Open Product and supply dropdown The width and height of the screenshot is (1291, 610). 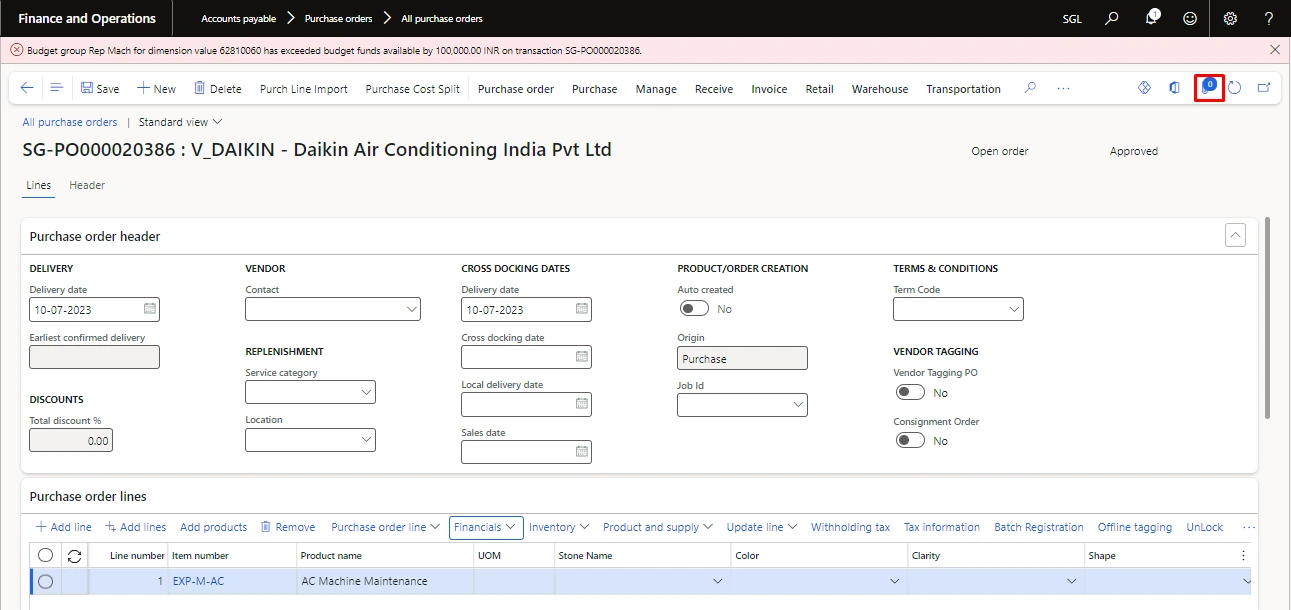(658, 527)
